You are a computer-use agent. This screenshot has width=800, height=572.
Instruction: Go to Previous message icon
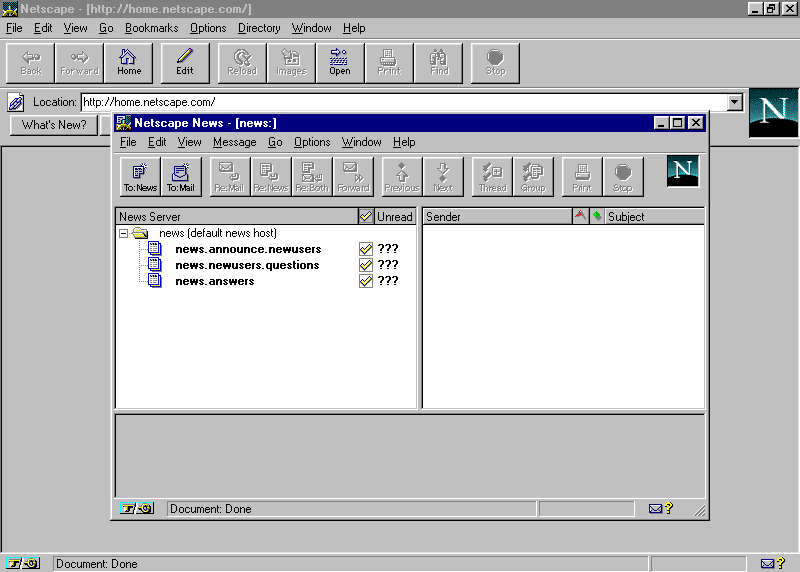(x=402, y=177)
